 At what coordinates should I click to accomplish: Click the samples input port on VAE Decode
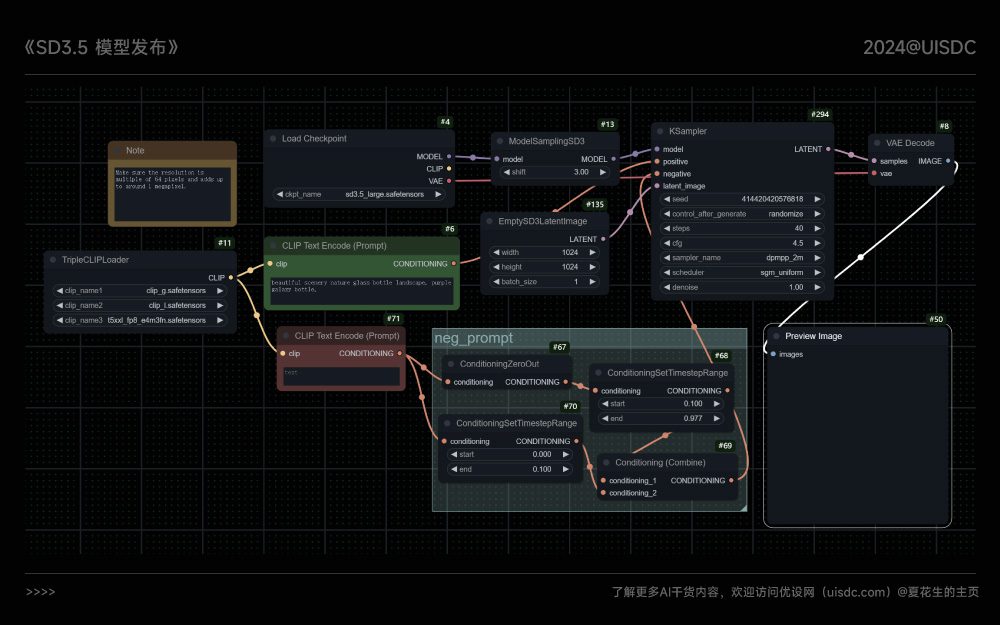pos(874,161)
